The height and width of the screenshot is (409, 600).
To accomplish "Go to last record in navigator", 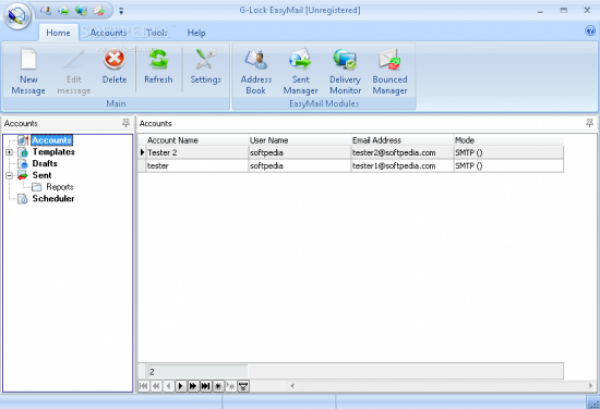I will 205,386.
